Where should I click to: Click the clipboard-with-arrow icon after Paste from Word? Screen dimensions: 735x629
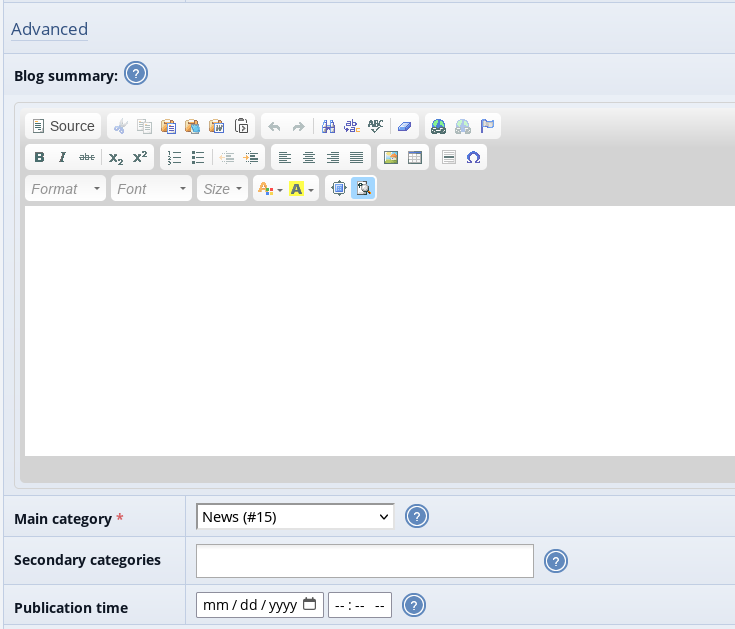click(241, 126)
